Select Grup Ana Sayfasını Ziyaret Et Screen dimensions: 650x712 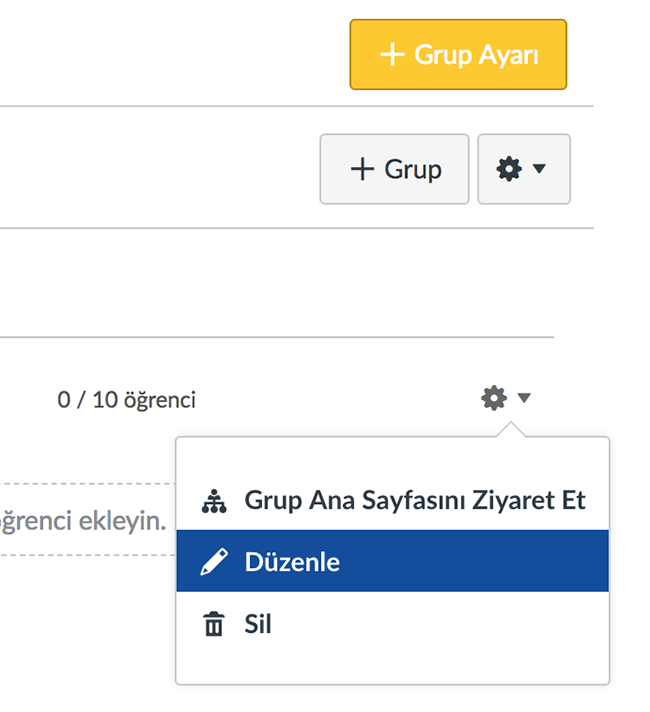[x=392, y=500]
